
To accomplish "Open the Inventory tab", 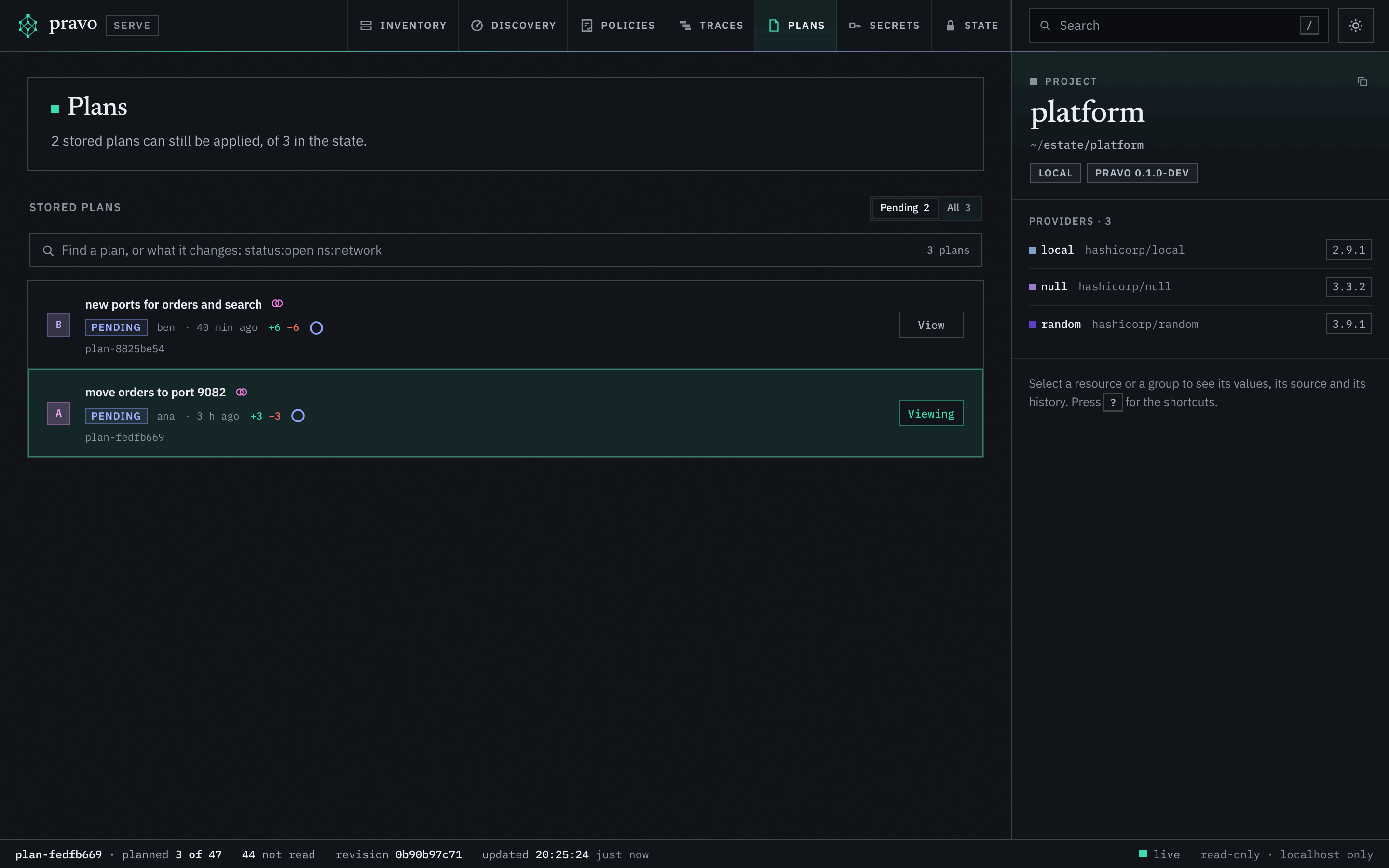I will coord(403,26).
